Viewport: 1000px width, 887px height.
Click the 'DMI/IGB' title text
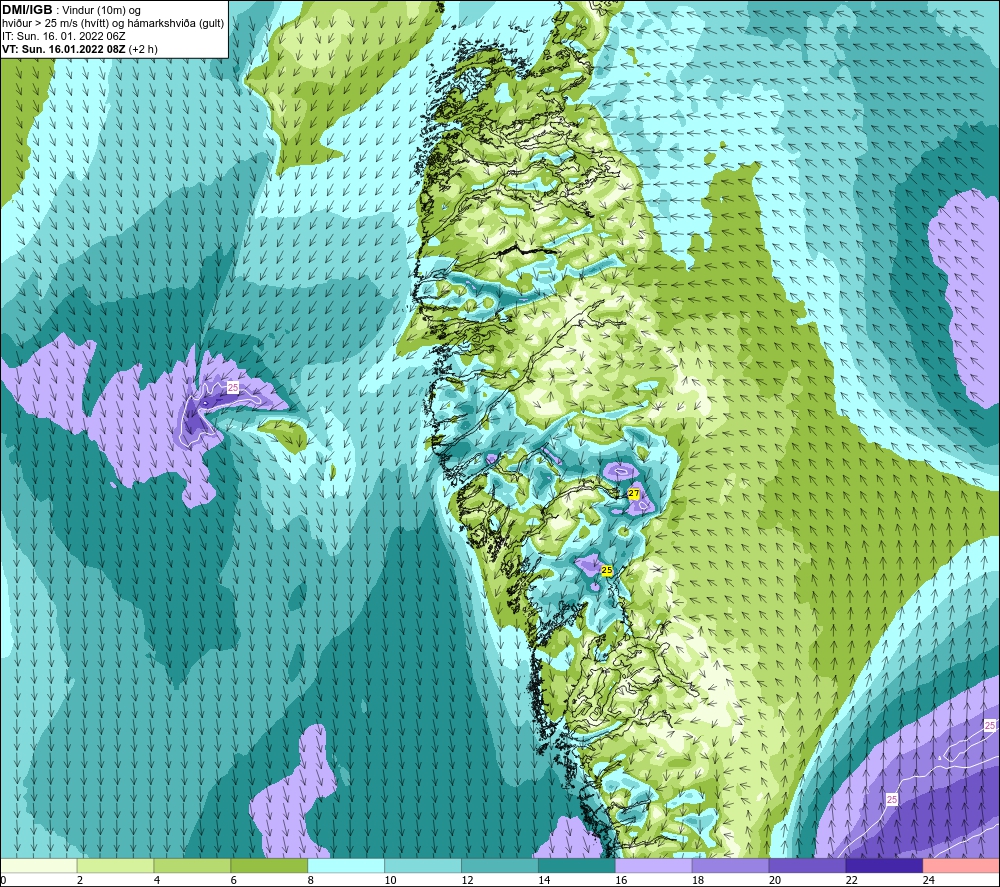(27, 10)
